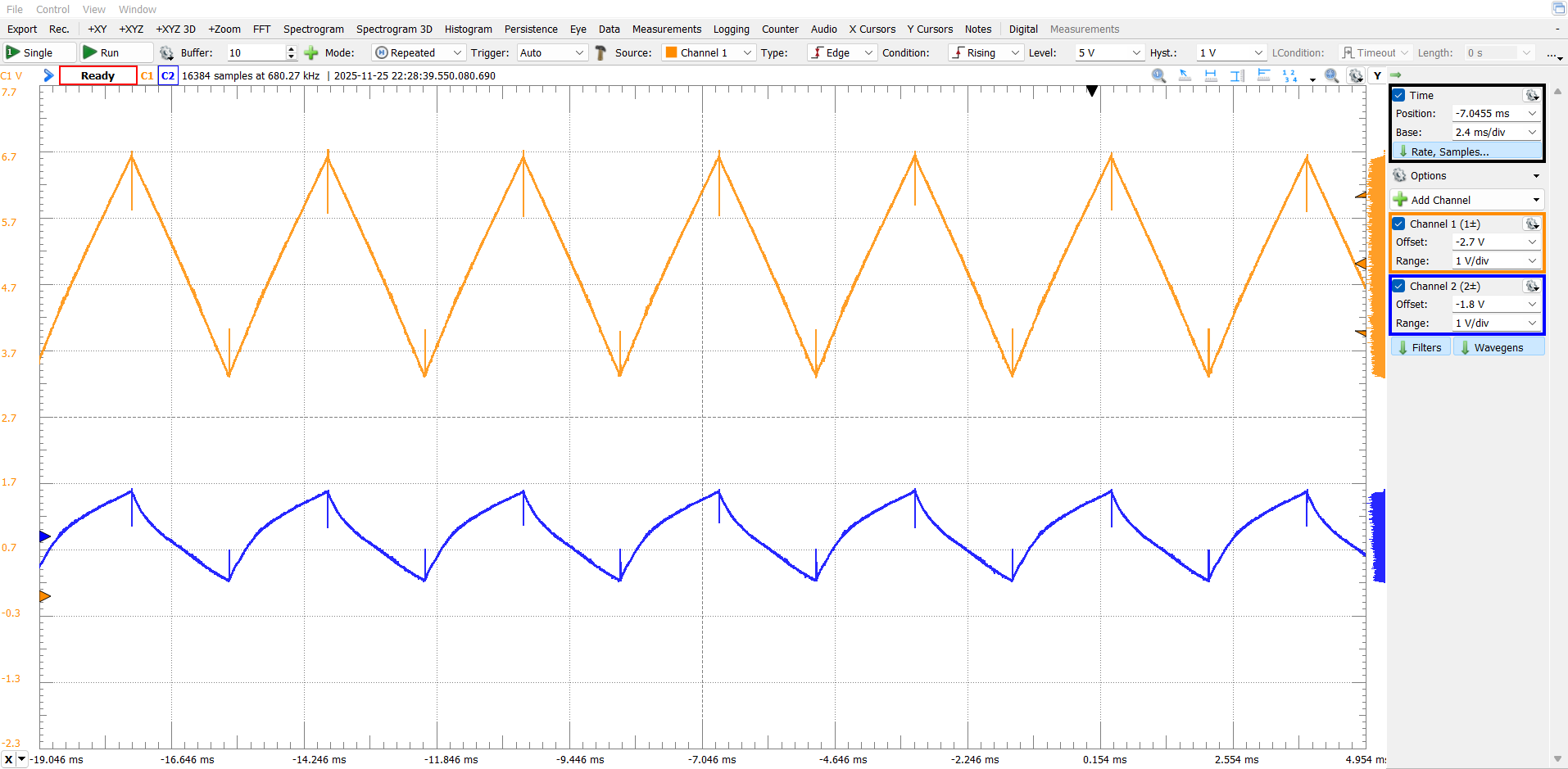
Task: Open the Spectrogram view menu
Action: click(313, 29)
